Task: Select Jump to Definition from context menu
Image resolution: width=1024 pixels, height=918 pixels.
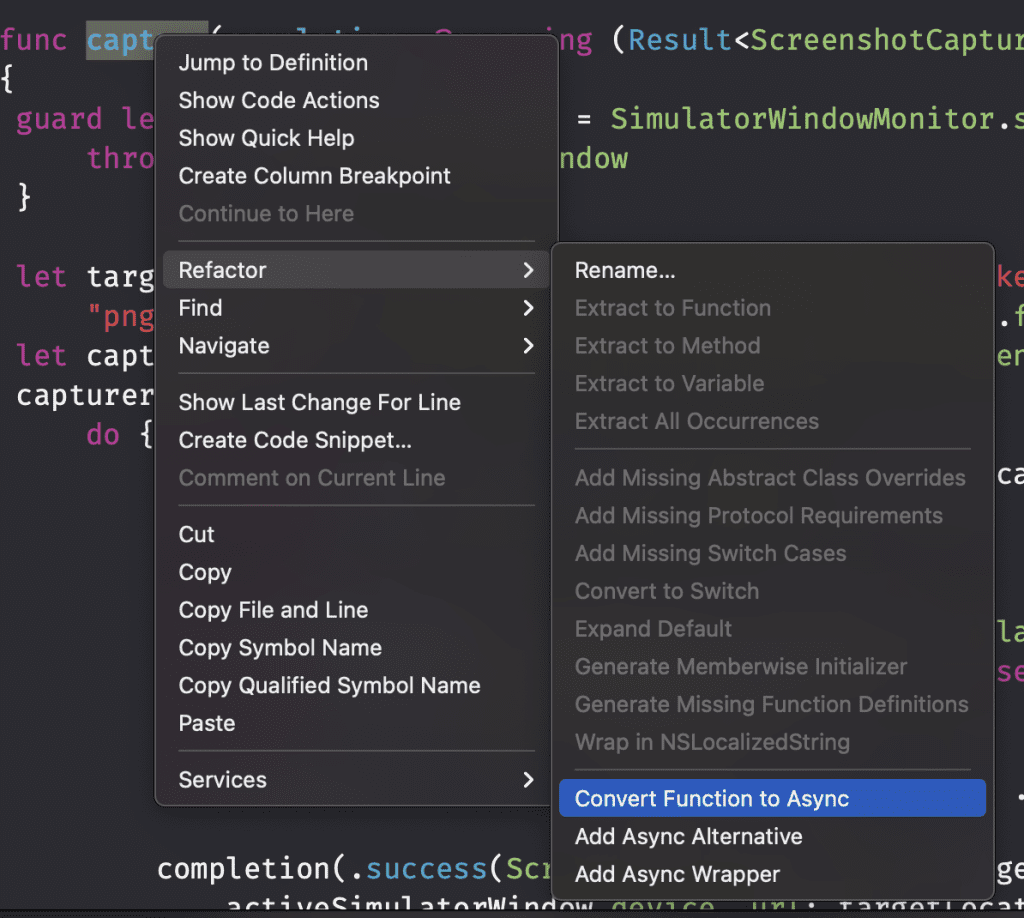Action: 272,62
